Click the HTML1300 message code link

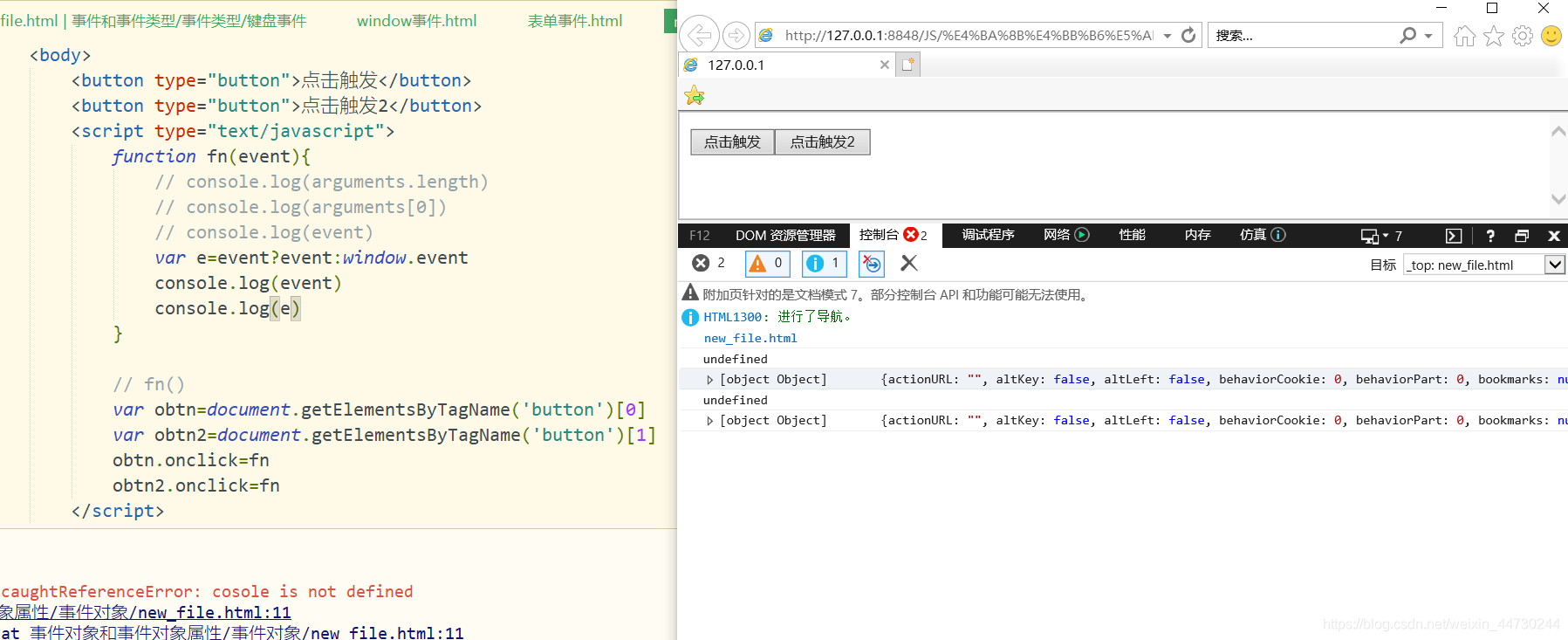tap(733, 317)
